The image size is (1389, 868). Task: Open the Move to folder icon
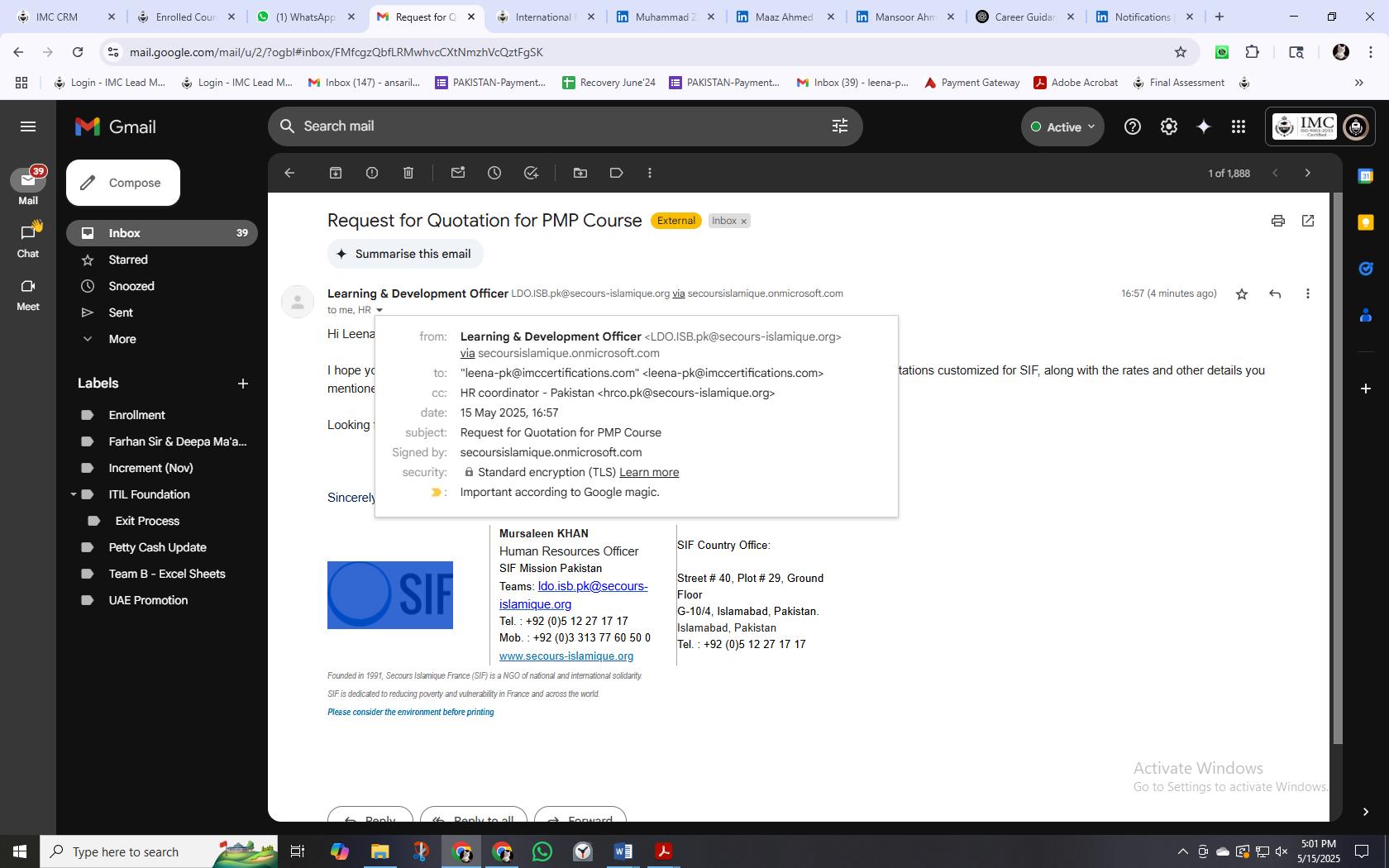[580, 173]
